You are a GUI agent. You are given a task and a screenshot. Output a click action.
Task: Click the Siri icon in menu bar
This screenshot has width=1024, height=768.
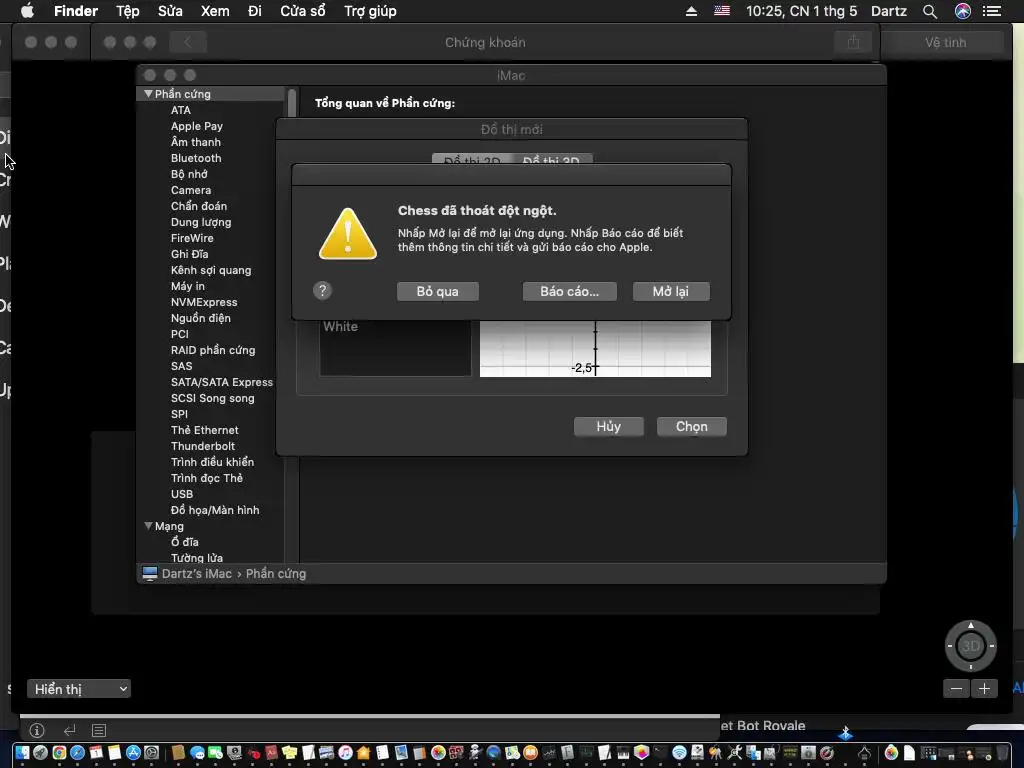pyautogui.click(x=963, y=11)
